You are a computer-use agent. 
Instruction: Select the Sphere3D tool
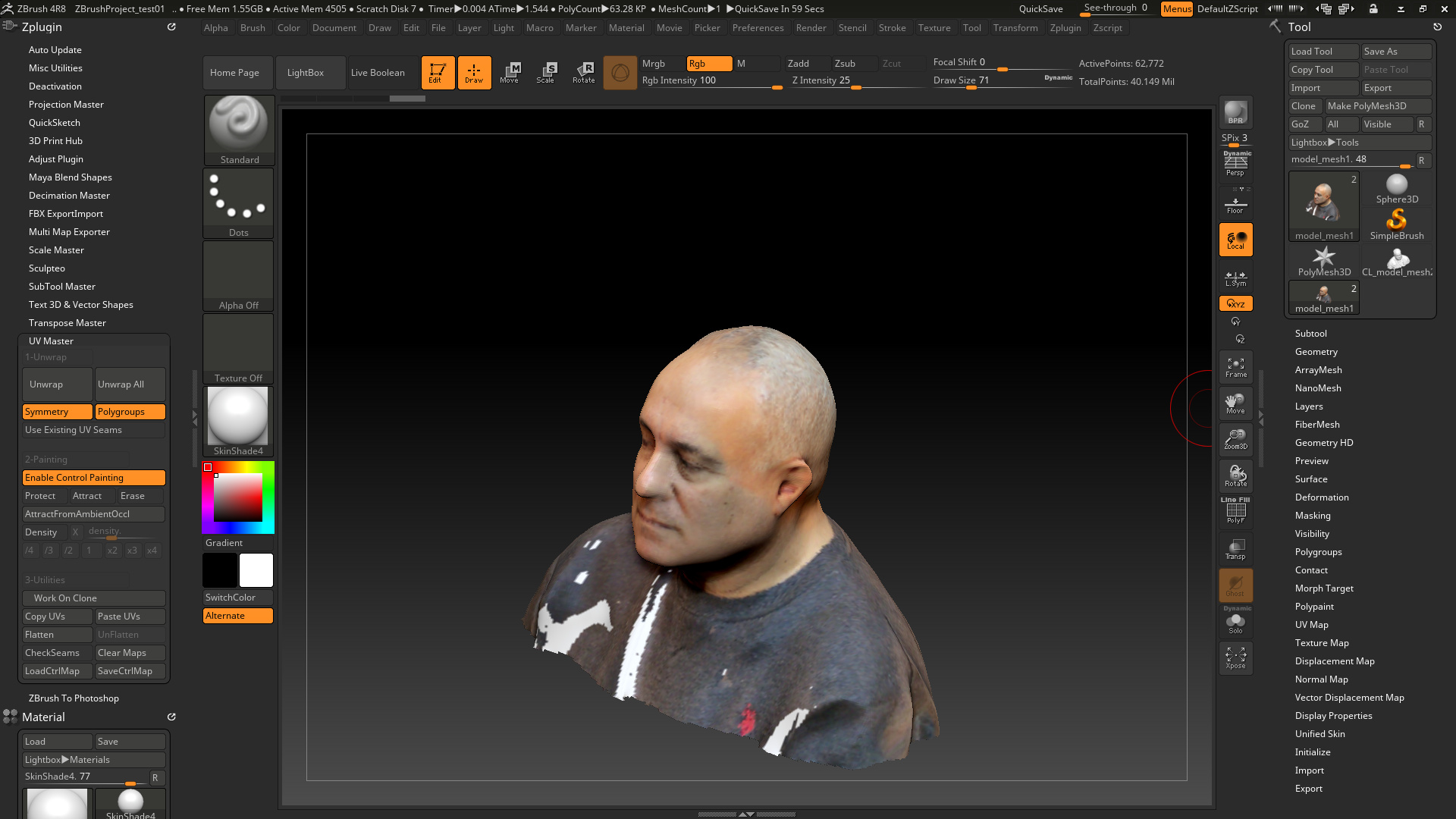click(1397, 189)
